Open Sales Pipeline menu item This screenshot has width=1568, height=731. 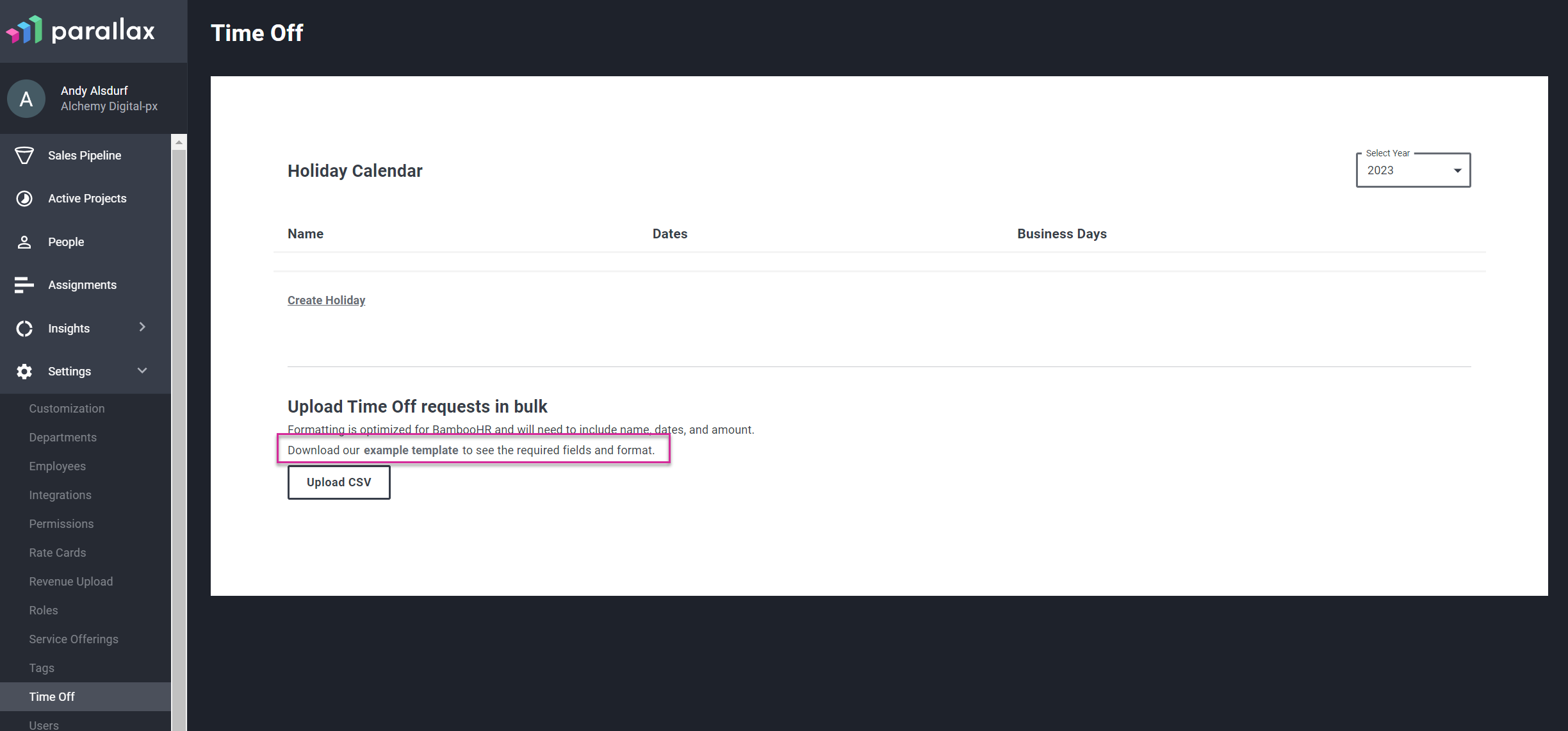coord(86,156)
